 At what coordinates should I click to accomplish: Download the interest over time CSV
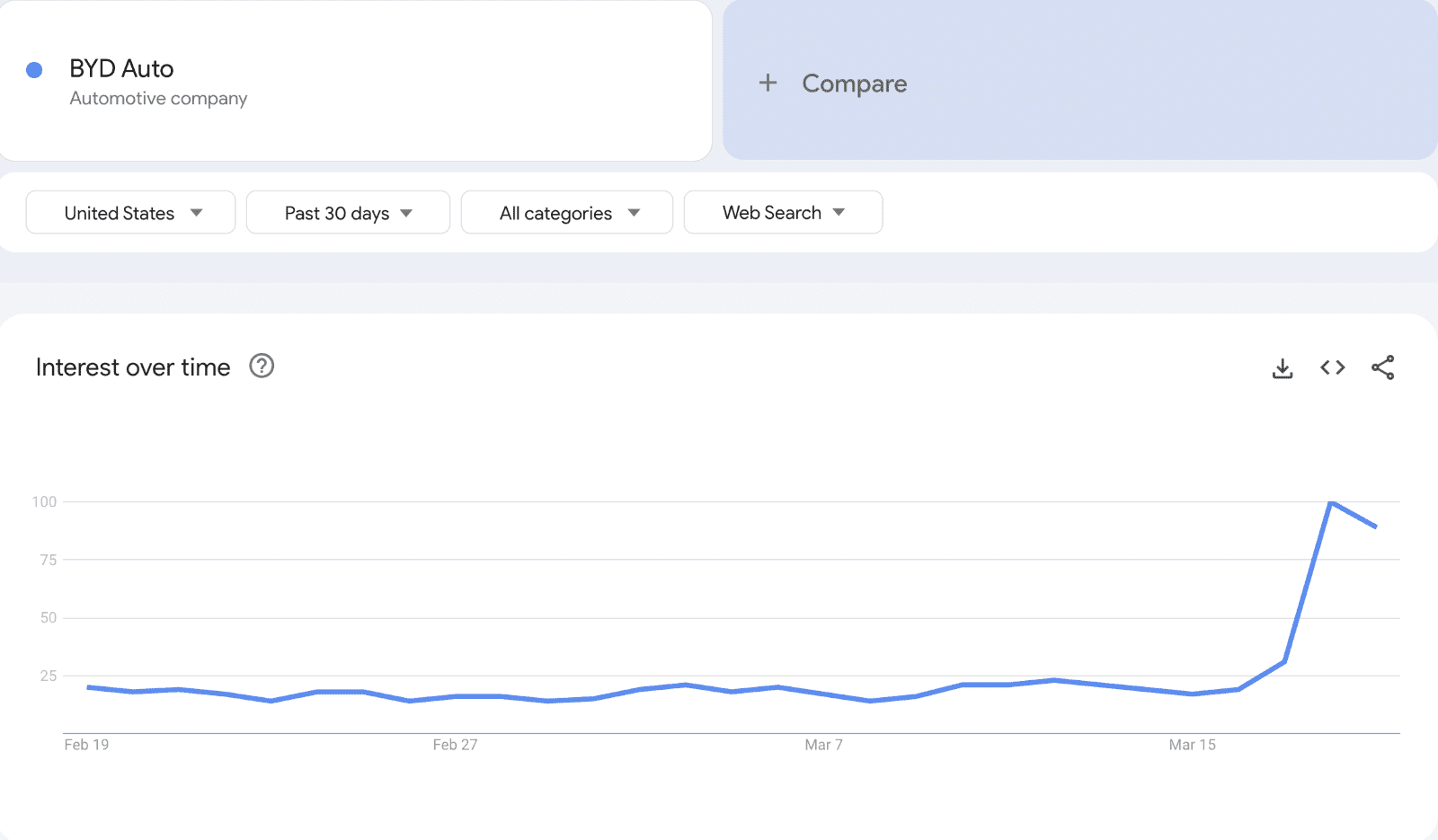point(1283,367)
